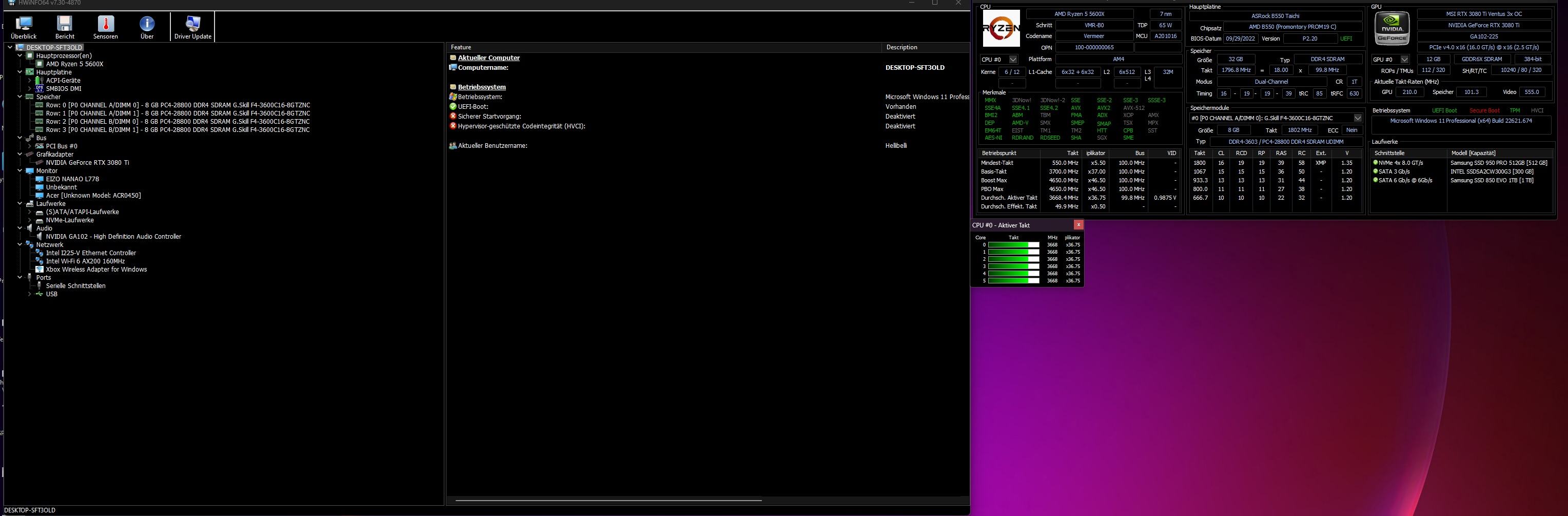Open the Speichermodule DIMM dropdown
The height and width of the screenshot is (516, 1568).
point(1277,118)
